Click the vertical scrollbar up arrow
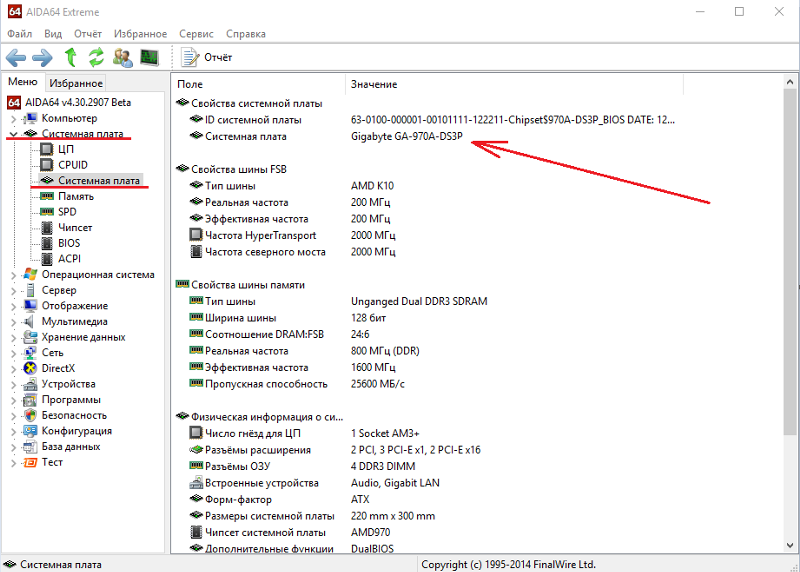This screenshot has width=800, height=572. click(x=790, y=82)
